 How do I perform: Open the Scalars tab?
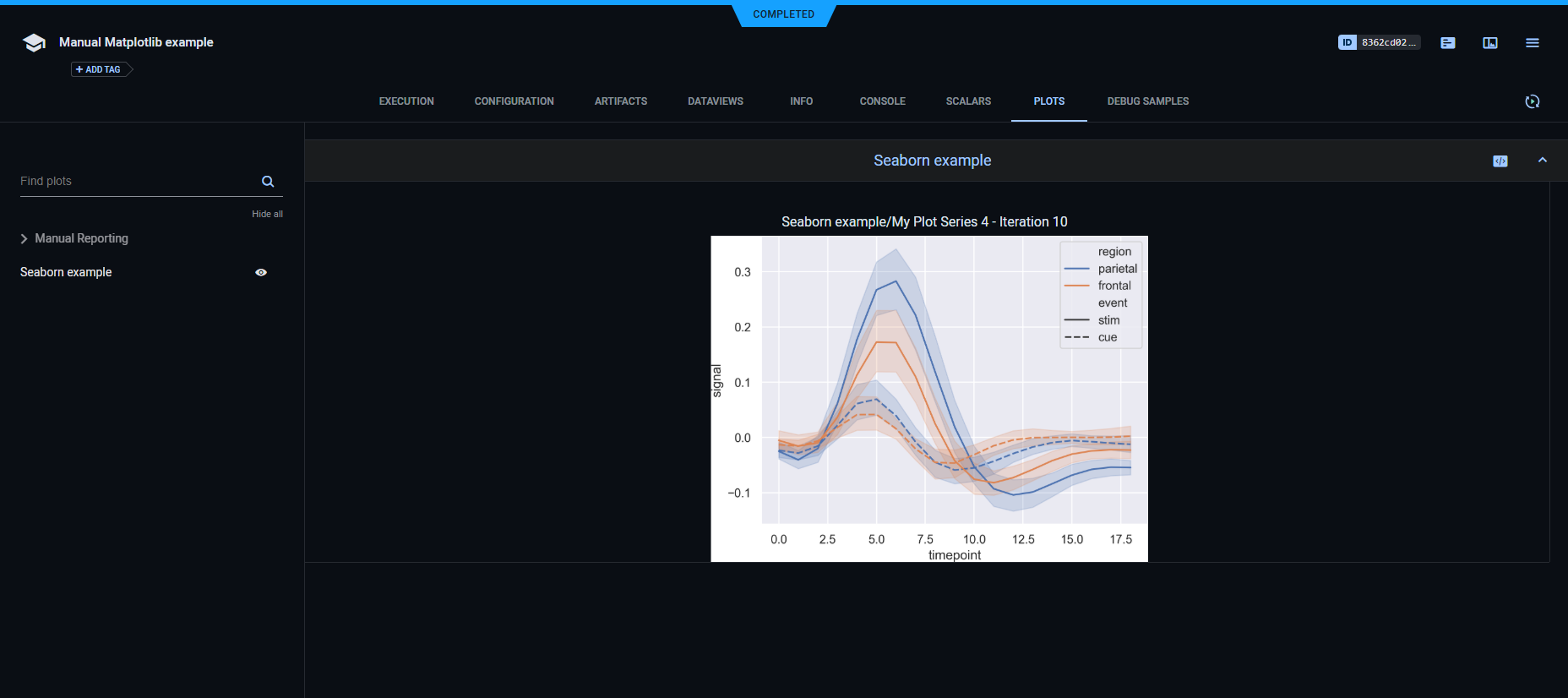968,101
